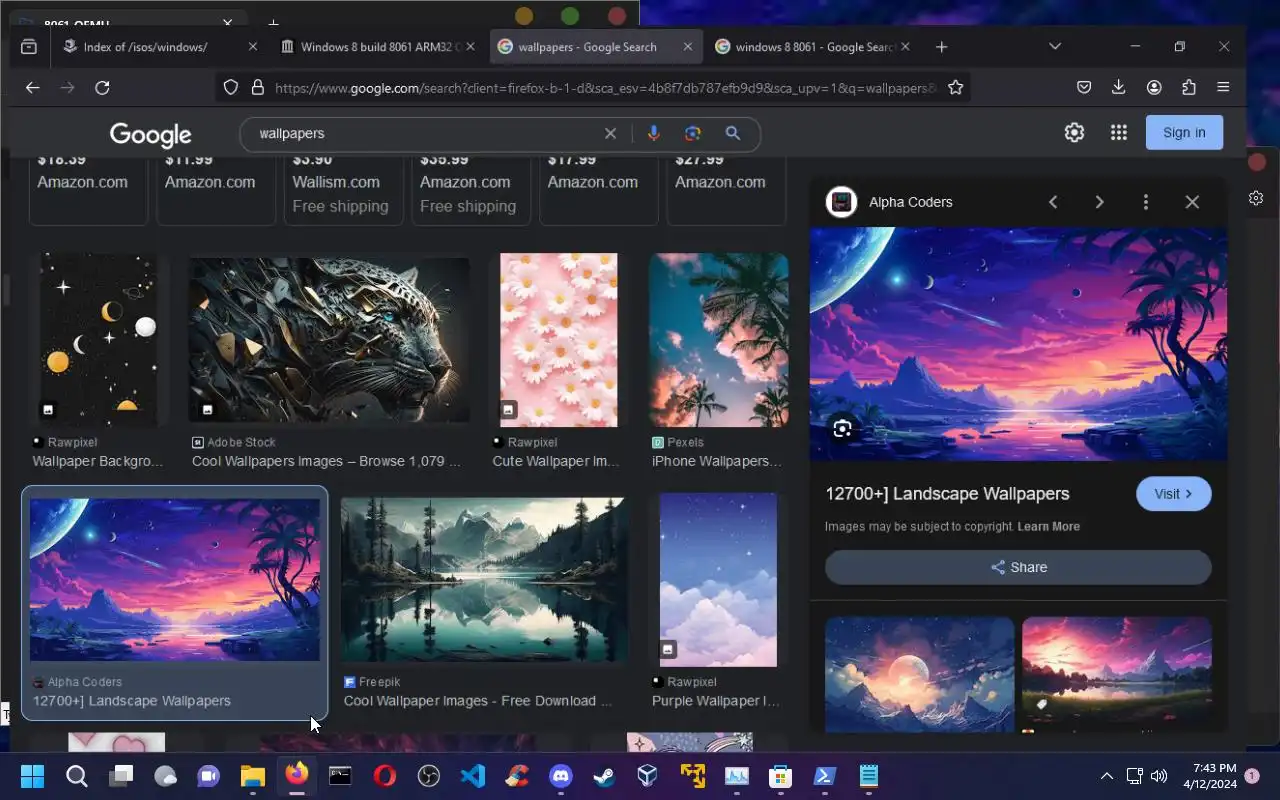This screenshot has height=800, width=1280.
Task: Open the Firefox downloads panel
Action: click(x=1119, y=88)
